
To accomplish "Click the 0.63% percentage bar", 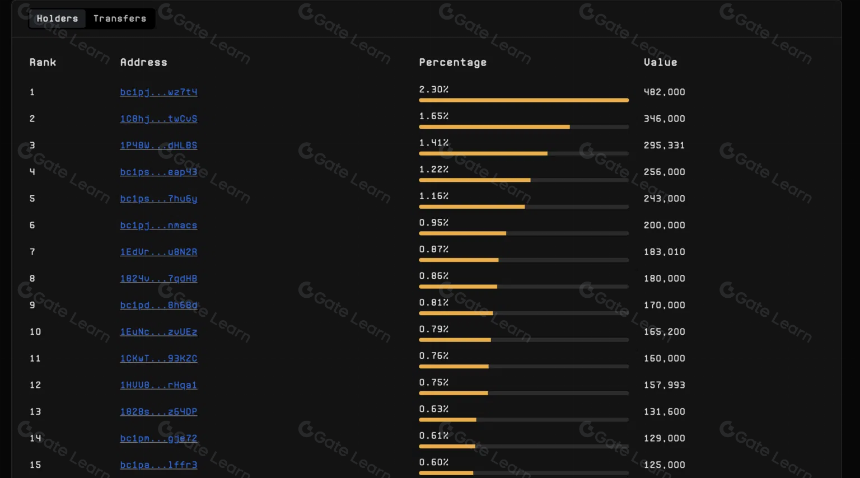I will (524, 420).
